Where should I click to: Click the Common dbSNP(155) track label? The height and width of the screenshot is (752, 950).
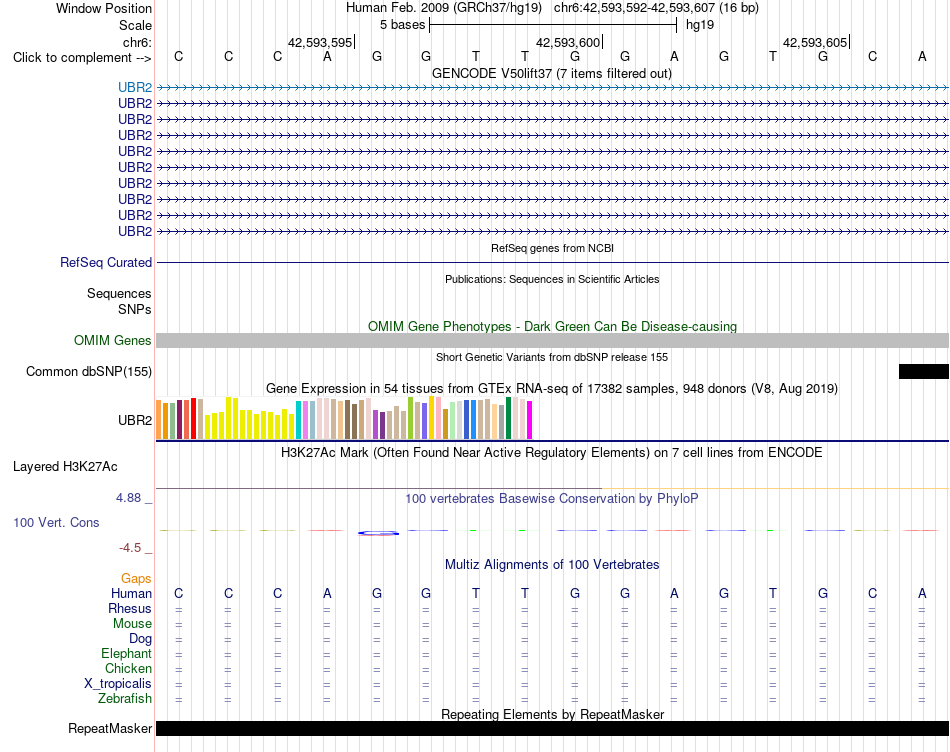pyautogui.click(x=89, y=371)
